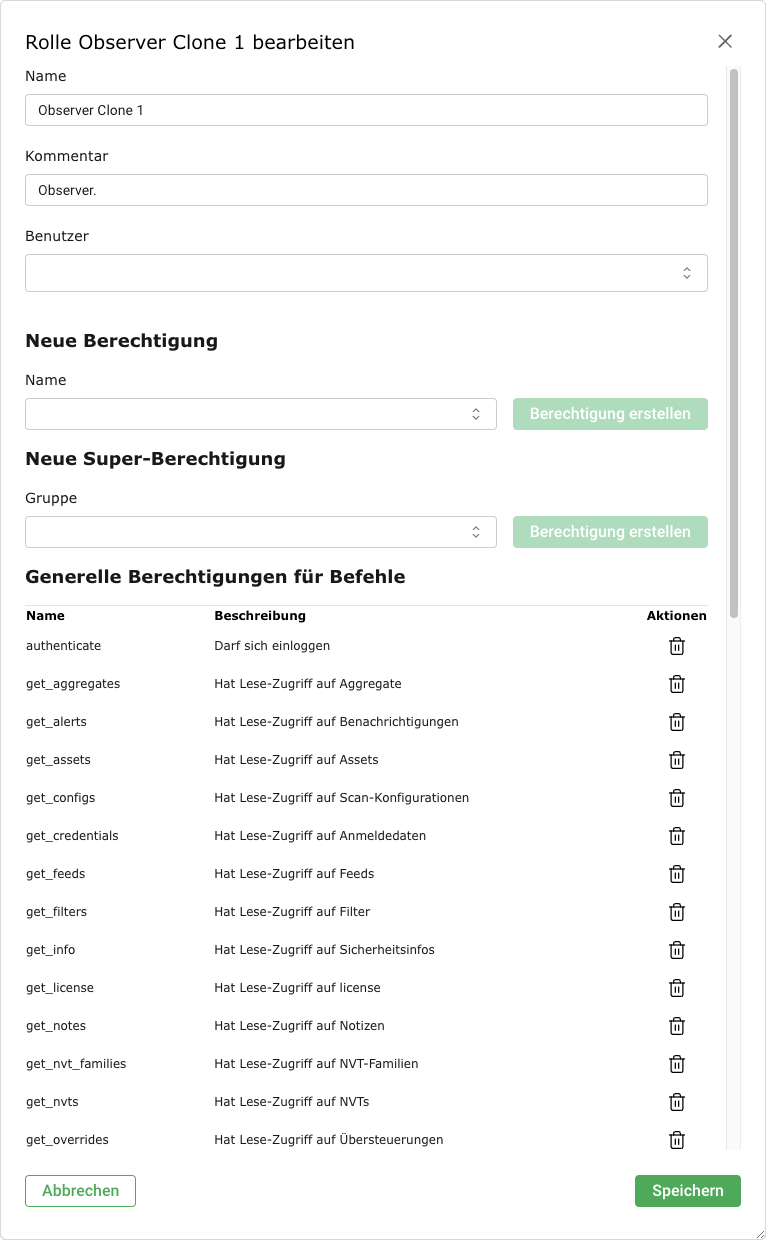The width and height of the screenshot is (766, 1240).
Task: Expand the Neue Berechtigung Name dropdown
Action: click(x=260, y=414)
